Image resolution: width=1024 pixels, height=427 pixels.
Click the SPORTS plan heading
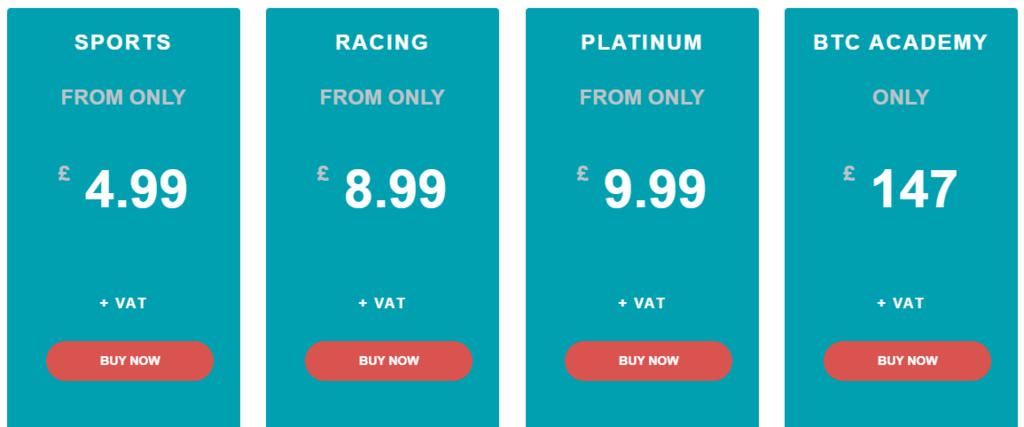(123, 43)
